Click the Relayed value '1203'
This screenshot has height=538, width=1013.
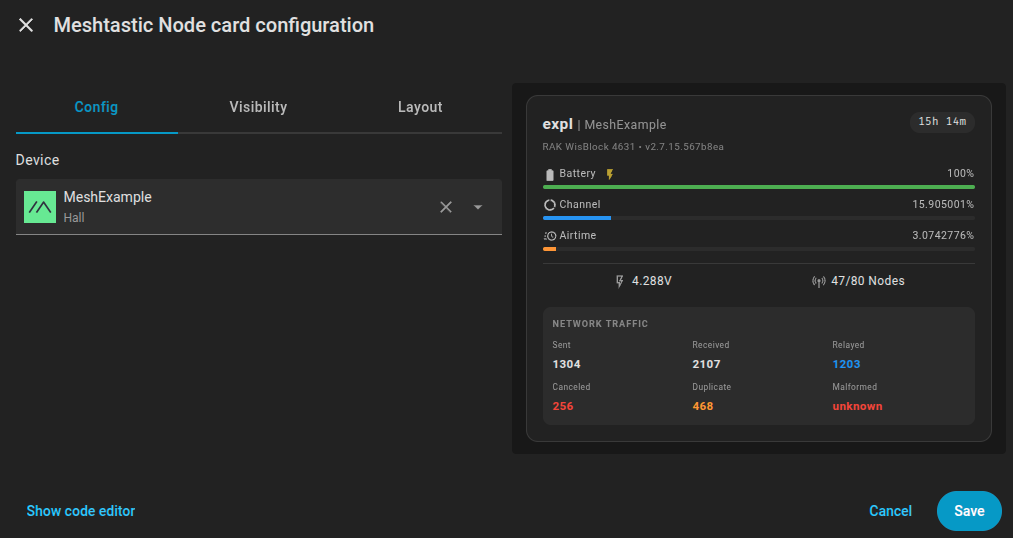coord(846,364)
